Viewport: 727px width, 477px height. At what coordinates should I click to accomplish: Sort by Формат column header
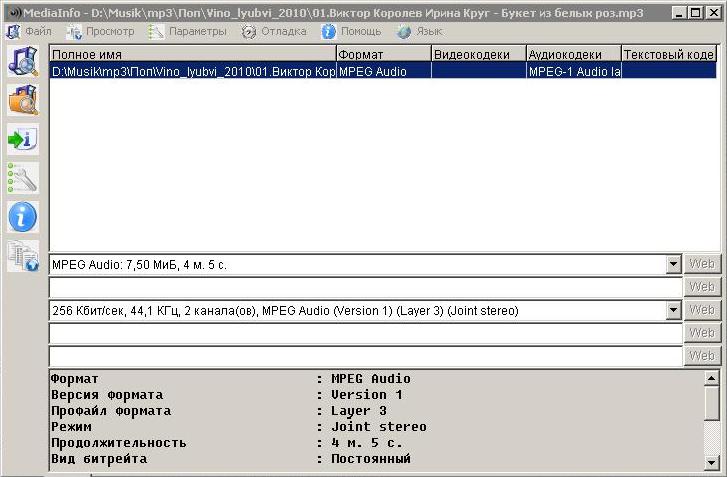(x=383, y=54)
